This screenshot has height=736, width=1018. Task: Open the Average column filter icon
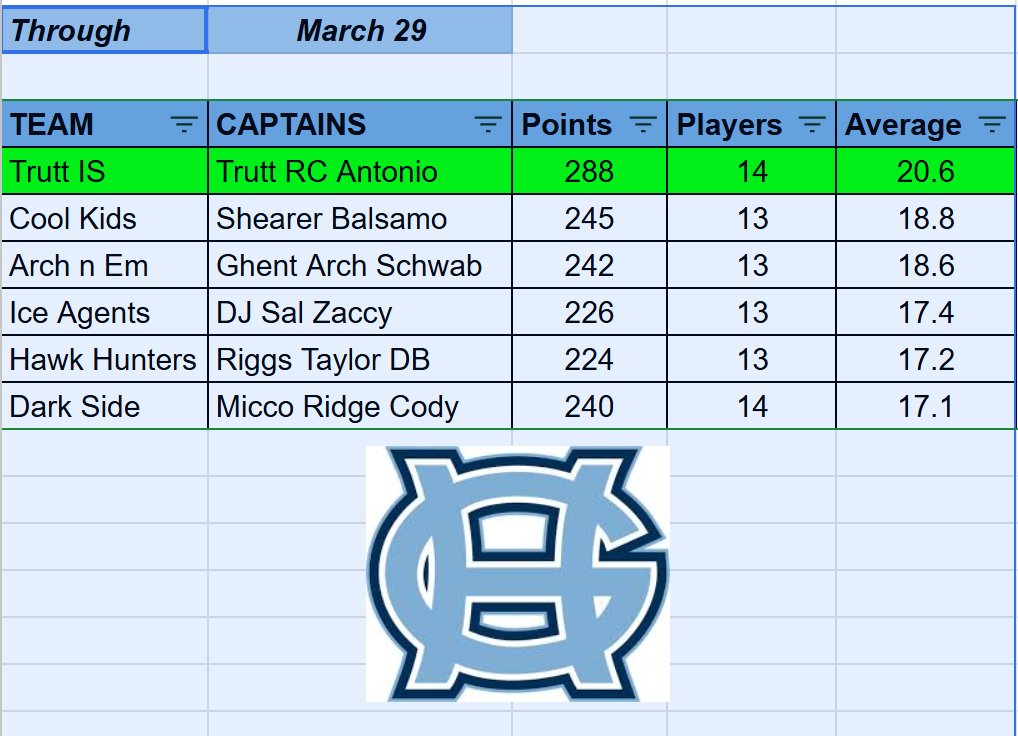991,124
